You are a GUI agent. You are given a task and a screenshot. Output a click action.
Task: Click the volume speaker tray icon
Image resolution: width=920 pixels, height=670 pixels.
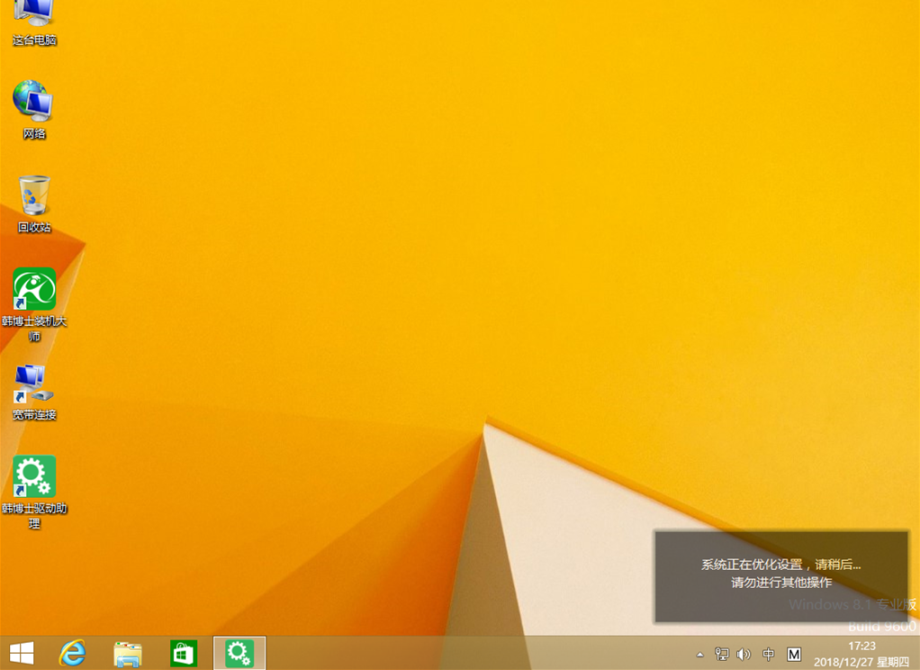point(744,655)
